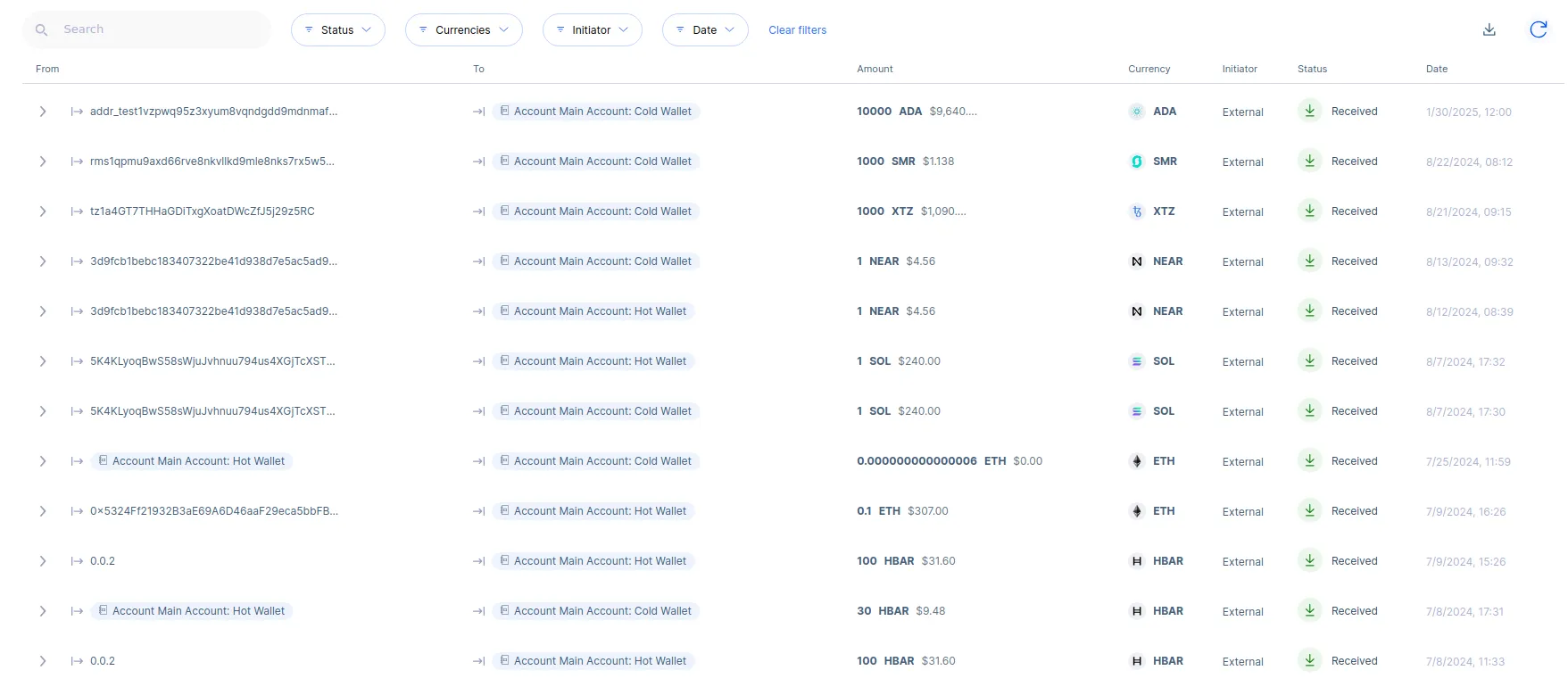Image resolution: width=1568 pixels, height=687 pixels.
Task: Click outgoing arrow icon beside addr_test1 address
Action: click(77, 112)
